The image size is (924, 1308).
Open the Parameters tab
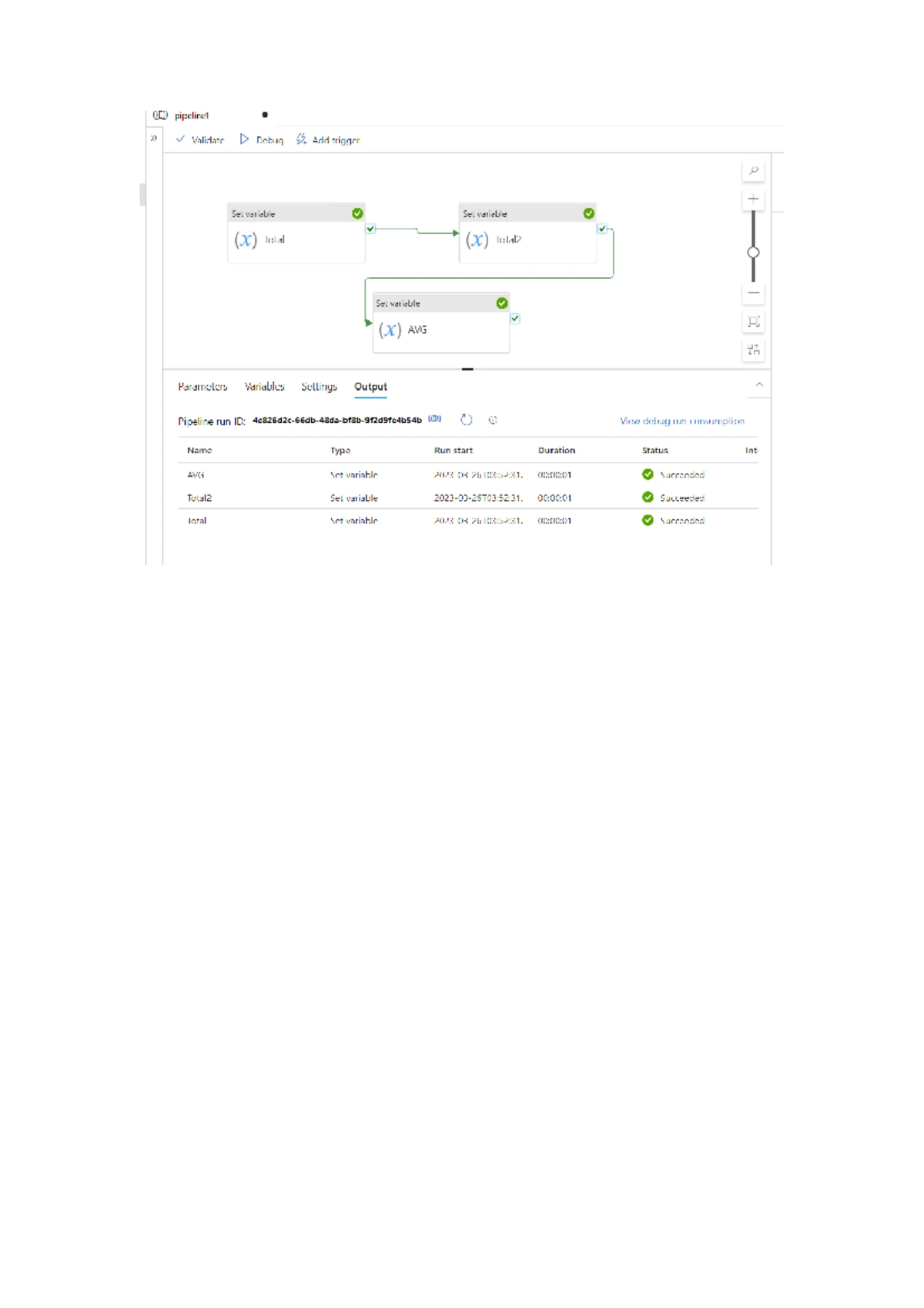coord(203,387)
